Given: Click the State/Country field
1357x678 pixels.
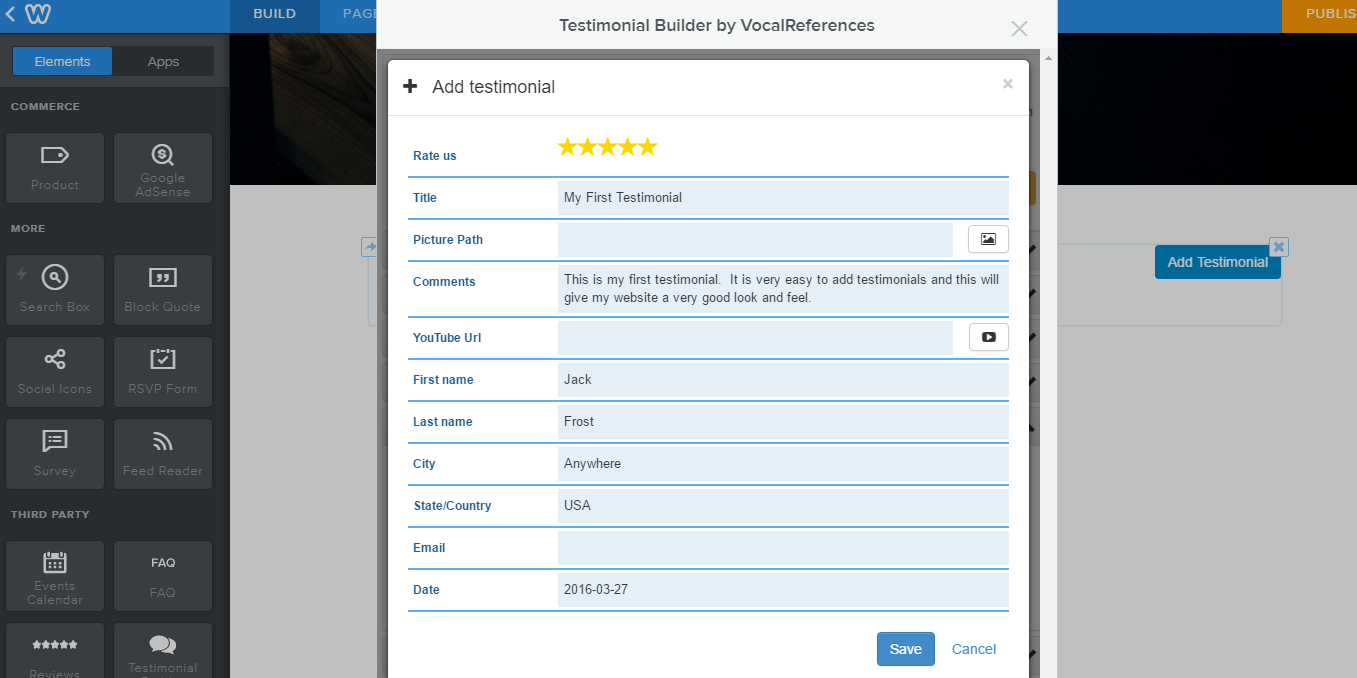Looking at the screenshot, I should (x=783, y=505).
